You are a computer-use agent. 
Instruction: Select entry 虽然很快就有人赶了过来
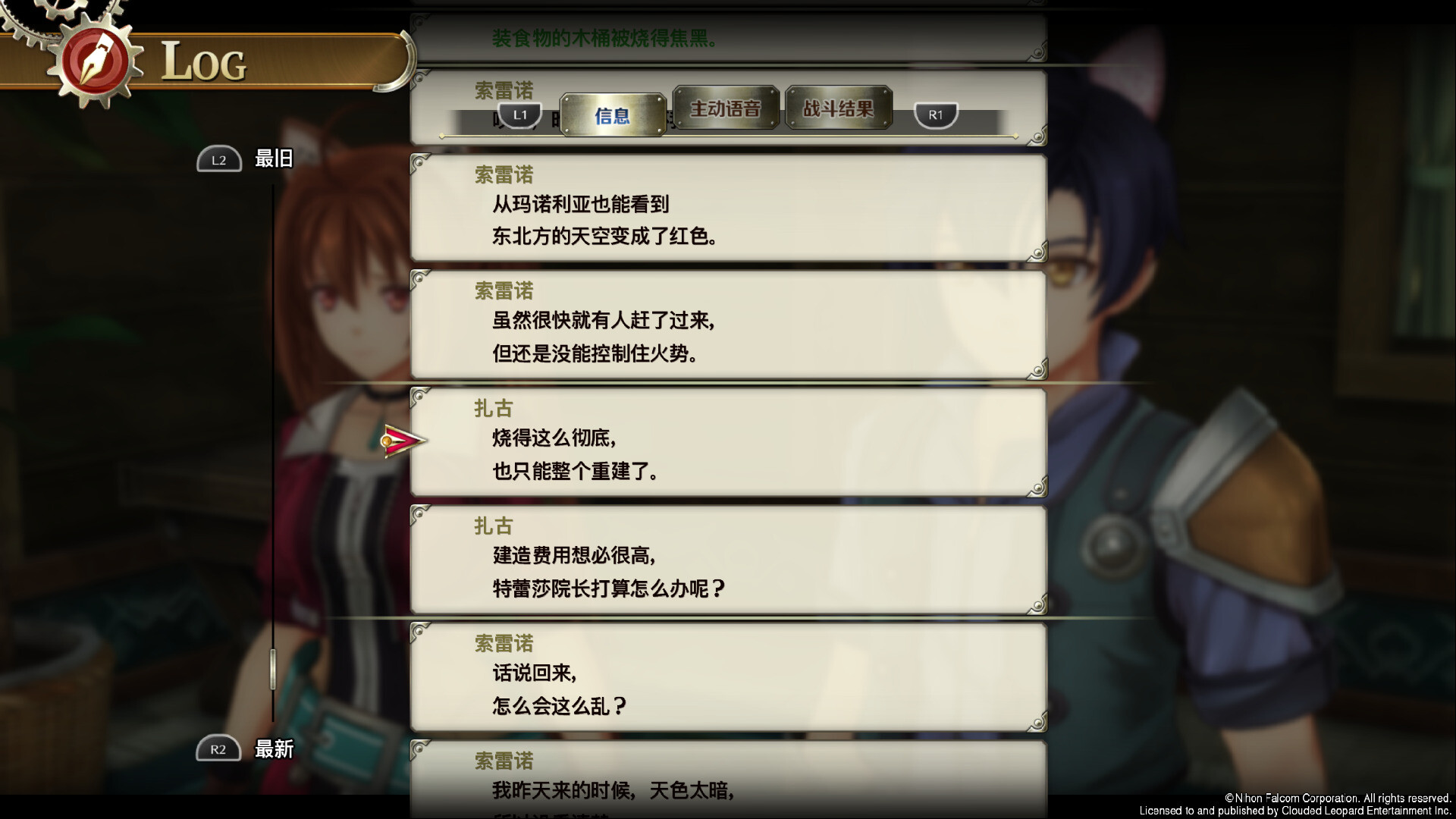(728, 325)
